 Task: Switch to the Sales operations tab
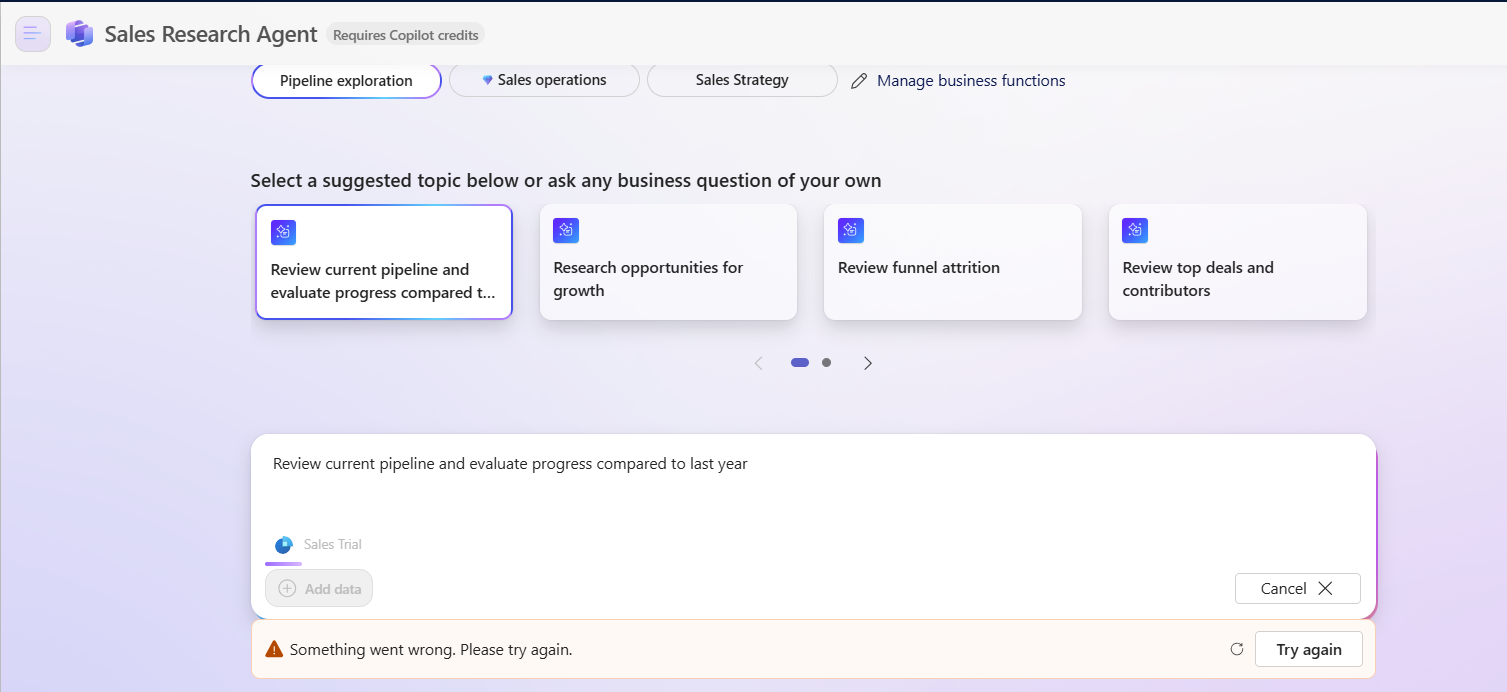click(544, 80)
